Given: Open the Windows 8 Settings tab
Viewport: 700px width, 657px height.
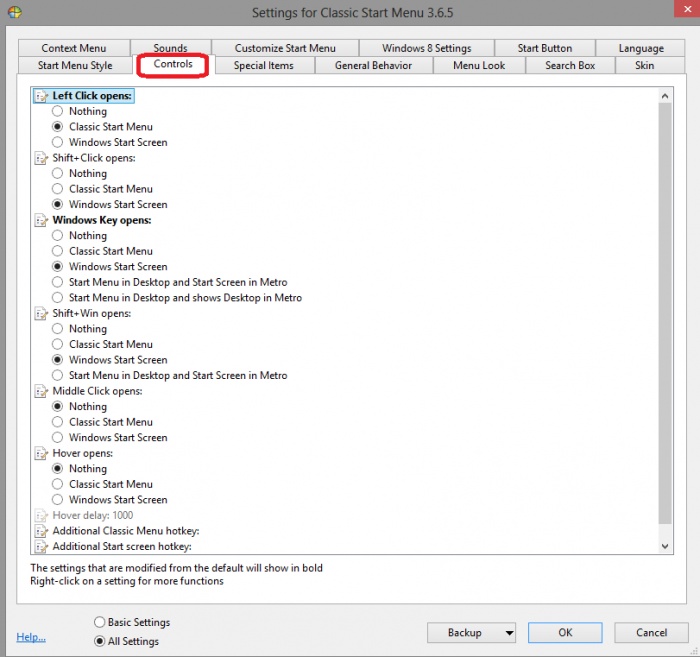Looking at the screenshot, I should [426, 48].
